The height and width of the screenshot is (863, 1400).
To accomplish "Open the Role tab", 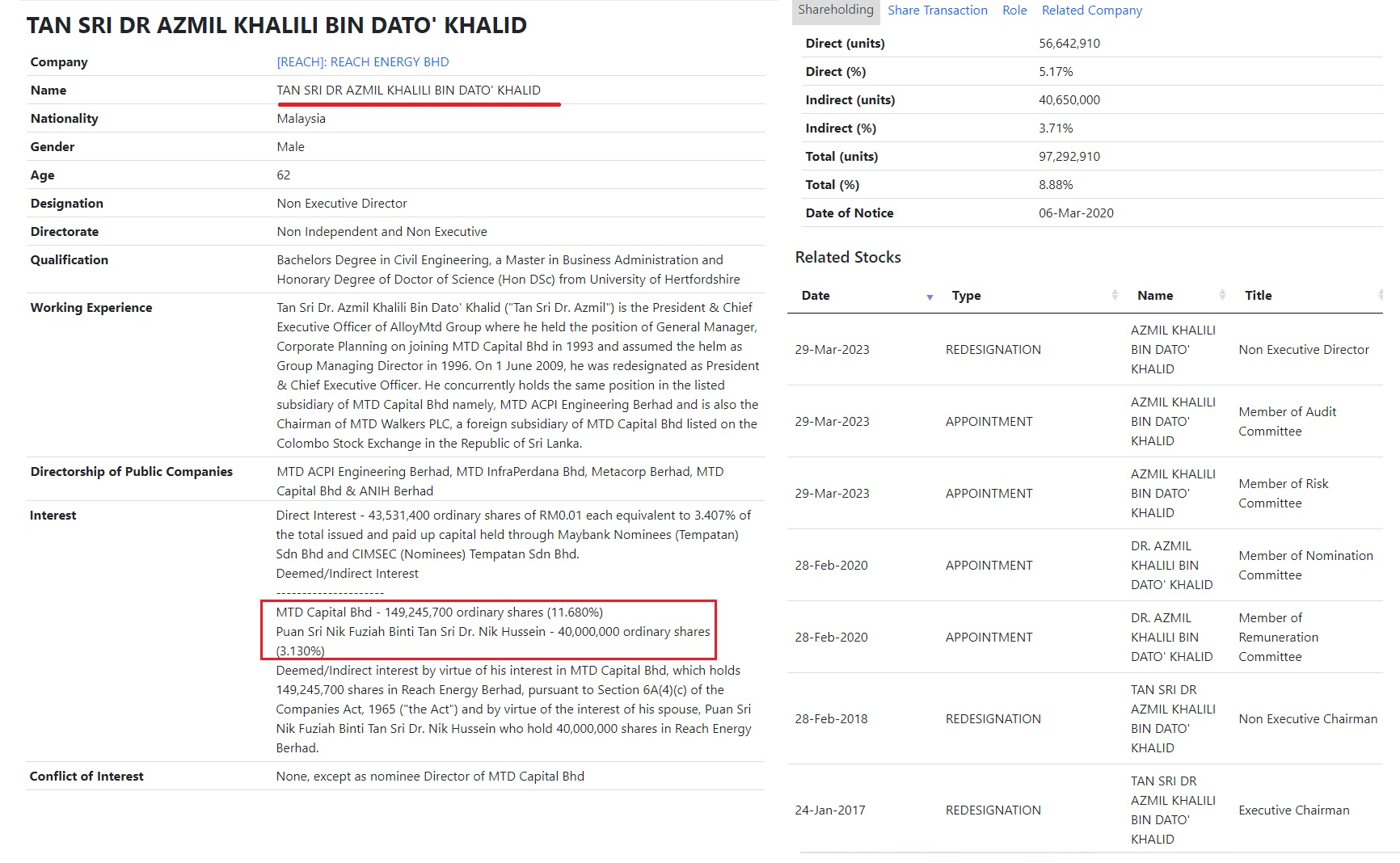I will (1014, 10).
